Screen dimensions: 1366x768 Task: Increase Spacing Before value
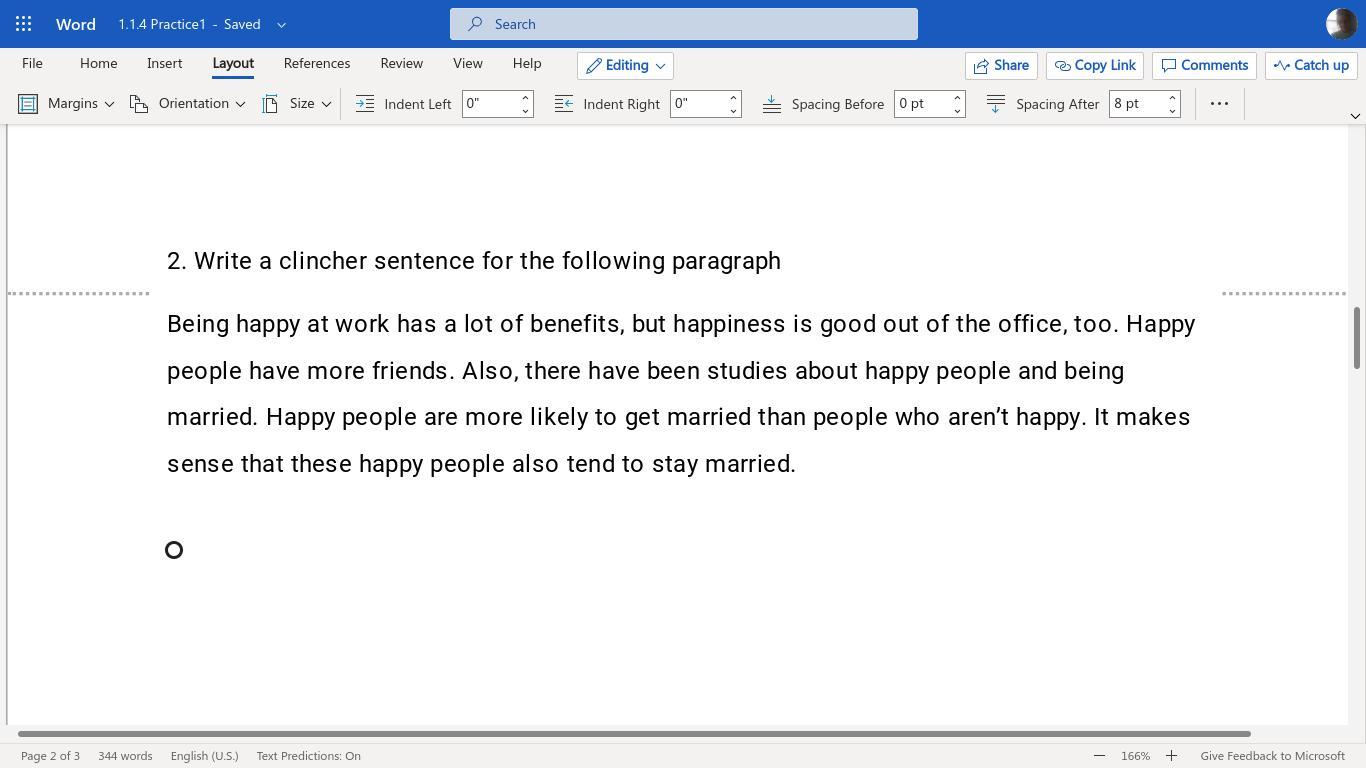coord(957,97)
